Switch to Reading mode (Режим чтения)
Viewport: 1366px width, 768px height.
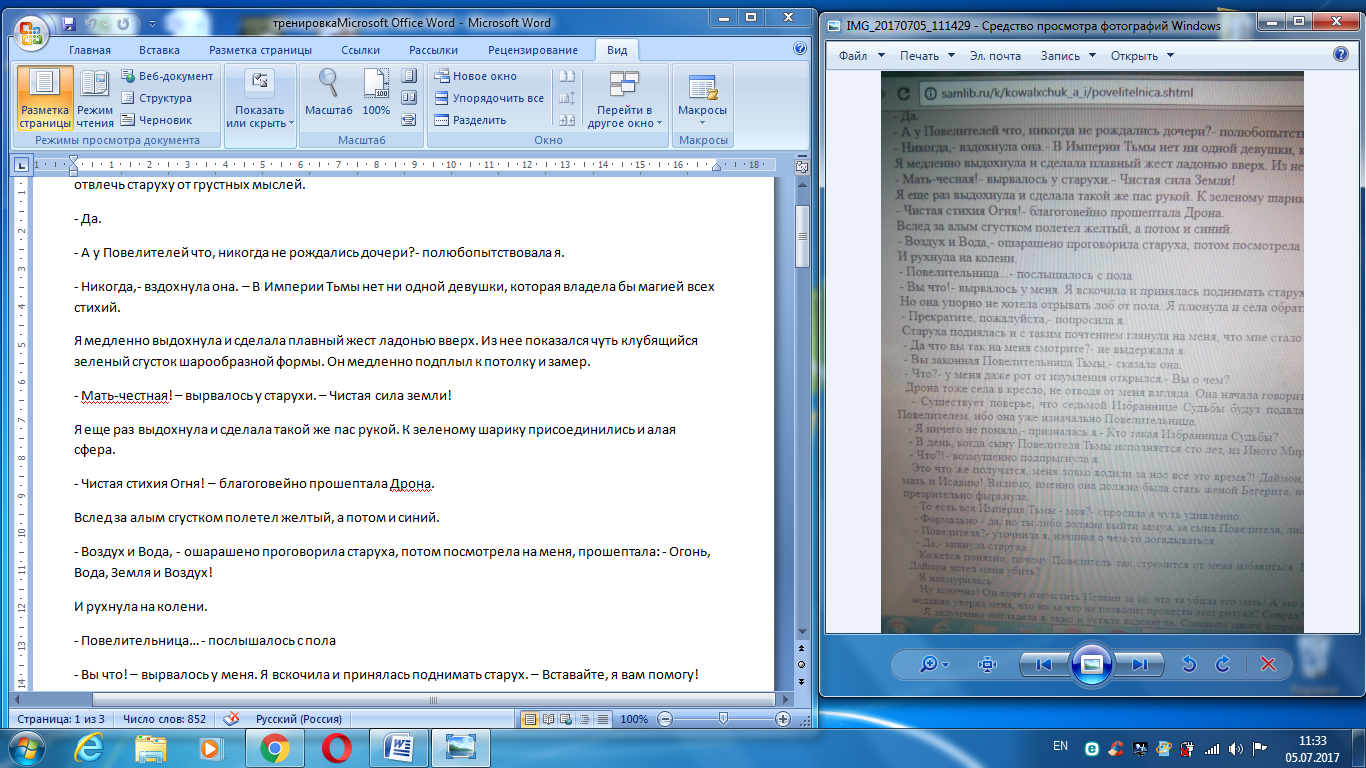click(x=95, y=99)
